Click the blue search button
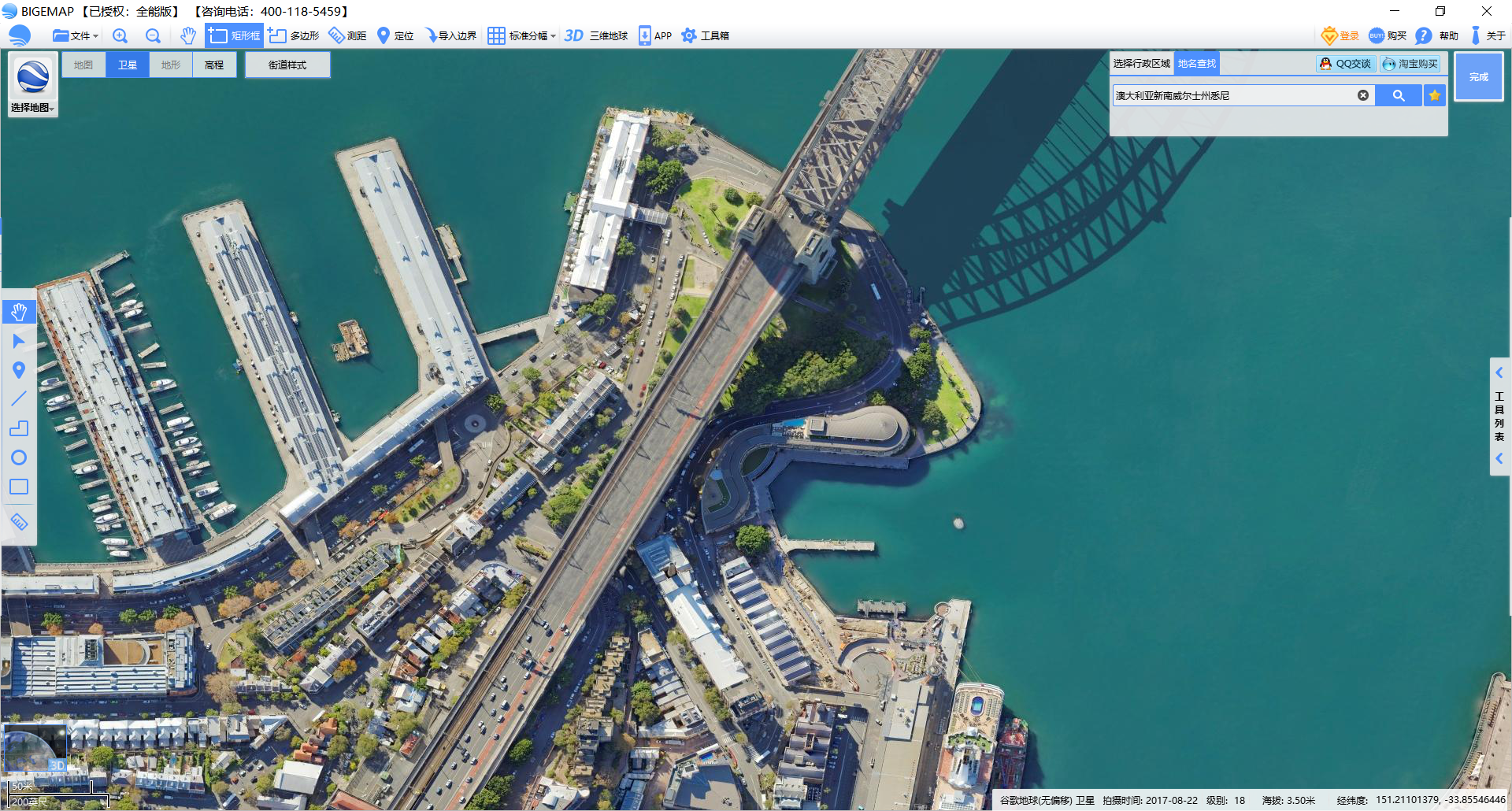The image size is (1512, 811). [x=1398, y=95]
